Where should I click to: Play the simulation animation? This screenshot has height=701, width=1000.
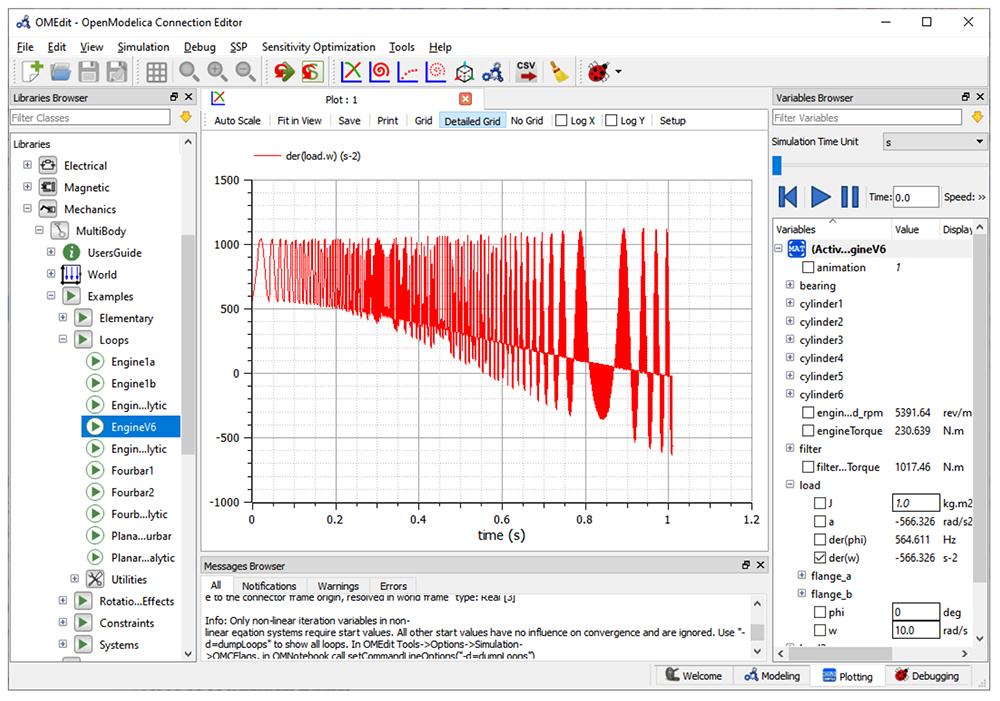tap(820, 196)
